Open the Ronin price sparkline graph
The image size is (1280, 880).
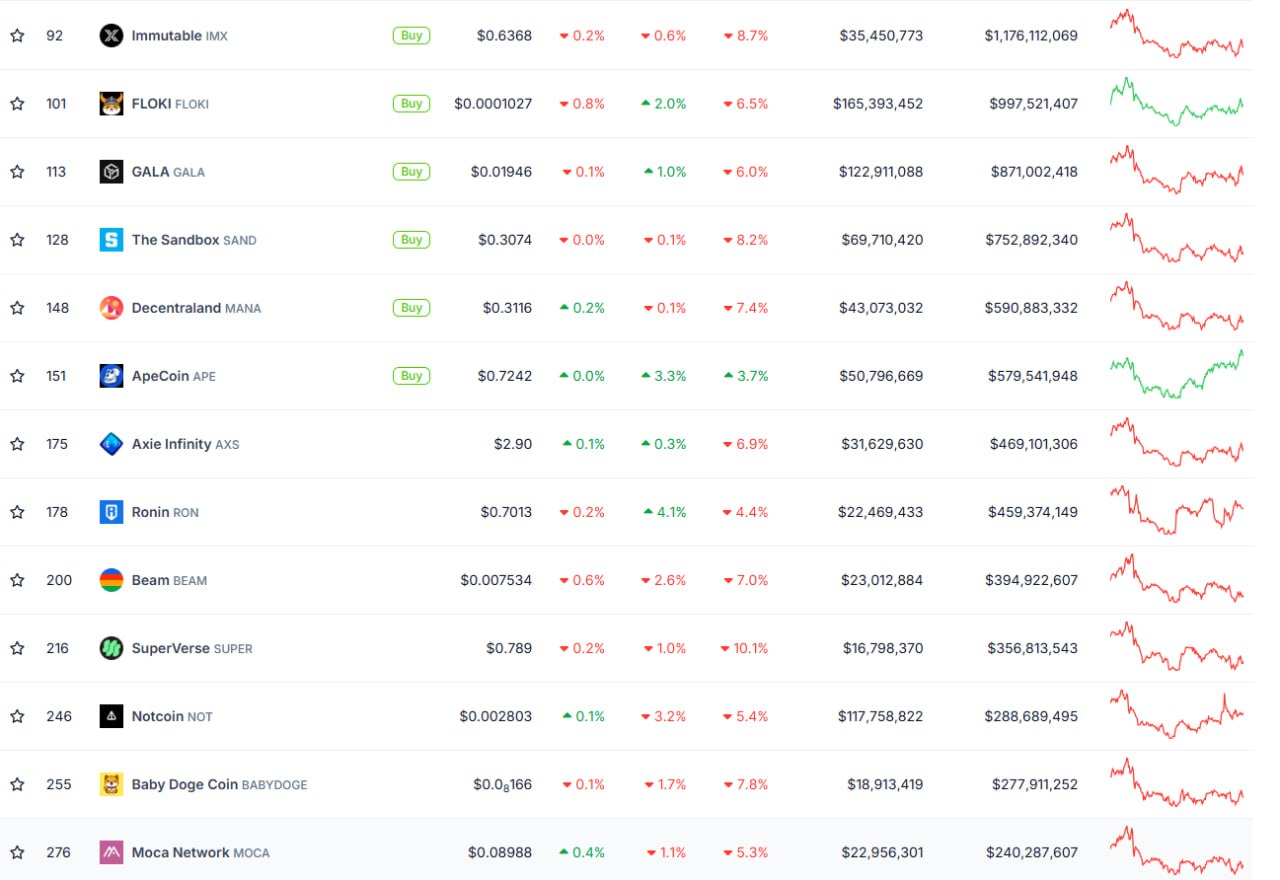point(1176,510)
